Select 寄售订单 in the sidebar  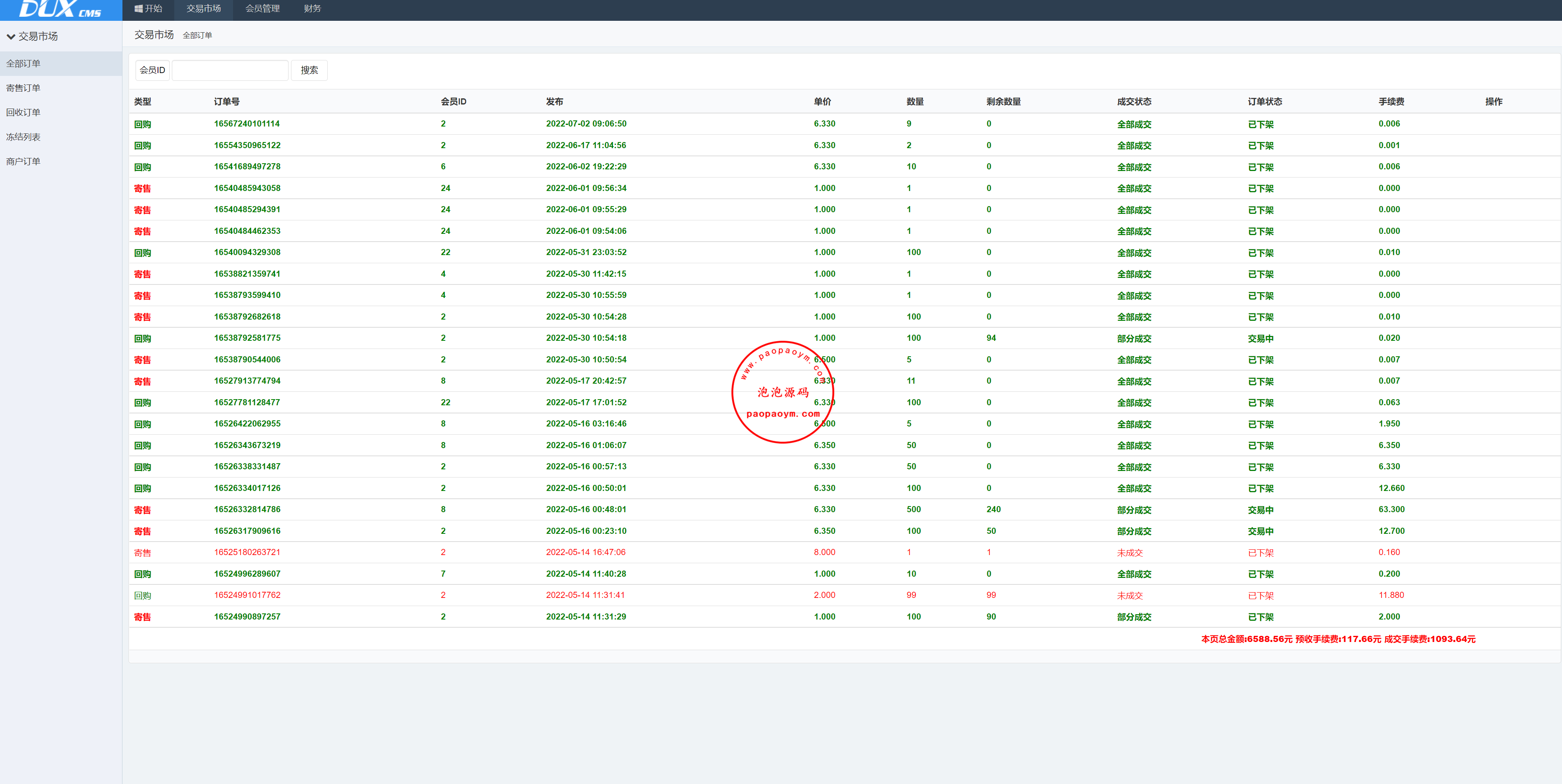(23, 88)
